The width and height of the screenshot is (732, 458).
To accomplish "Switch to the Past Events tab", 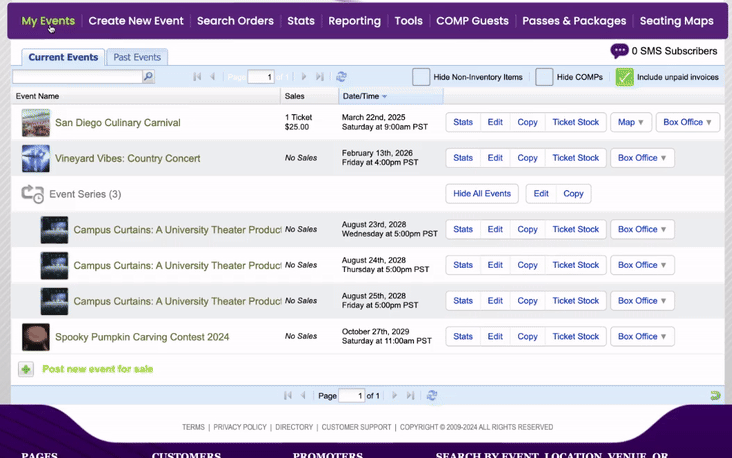I will click(136, 58).
